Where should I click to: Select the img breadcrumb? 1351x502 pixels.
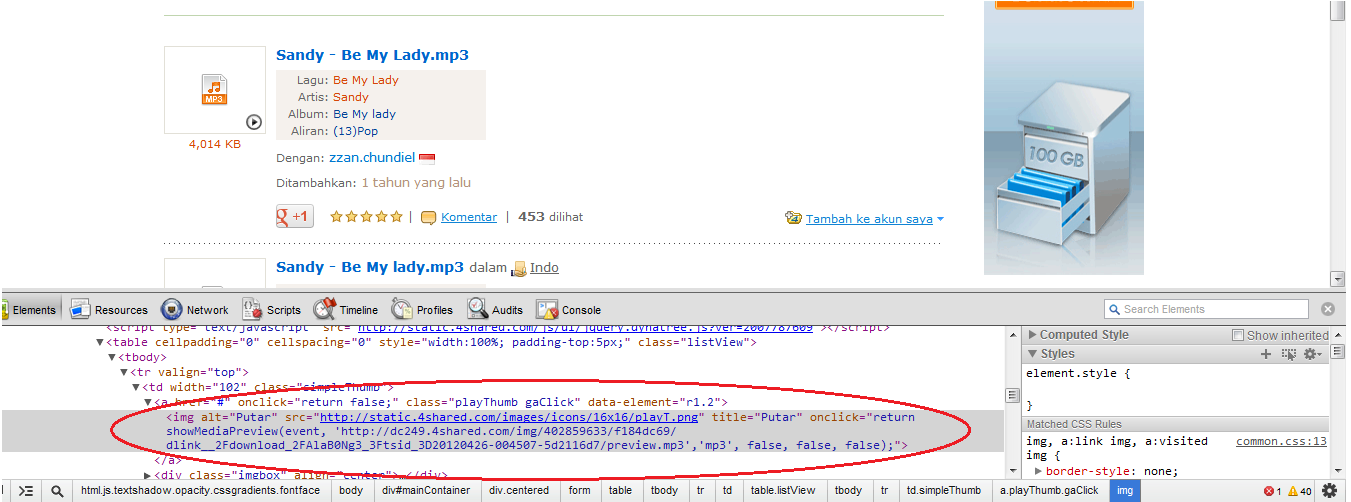tap(1125, 491)
